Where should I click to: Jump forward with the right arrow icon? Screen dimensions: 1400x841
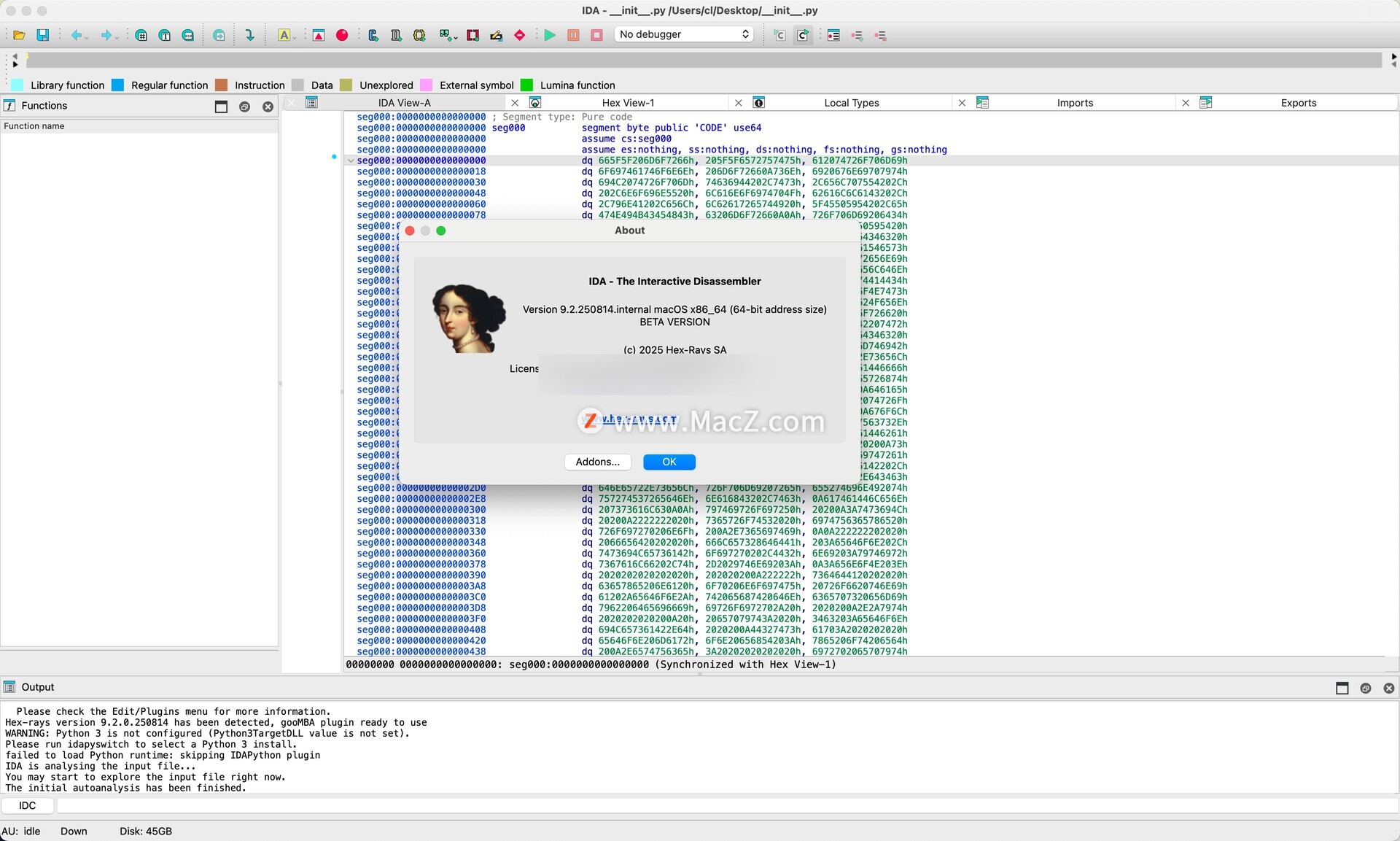(106, 34)
